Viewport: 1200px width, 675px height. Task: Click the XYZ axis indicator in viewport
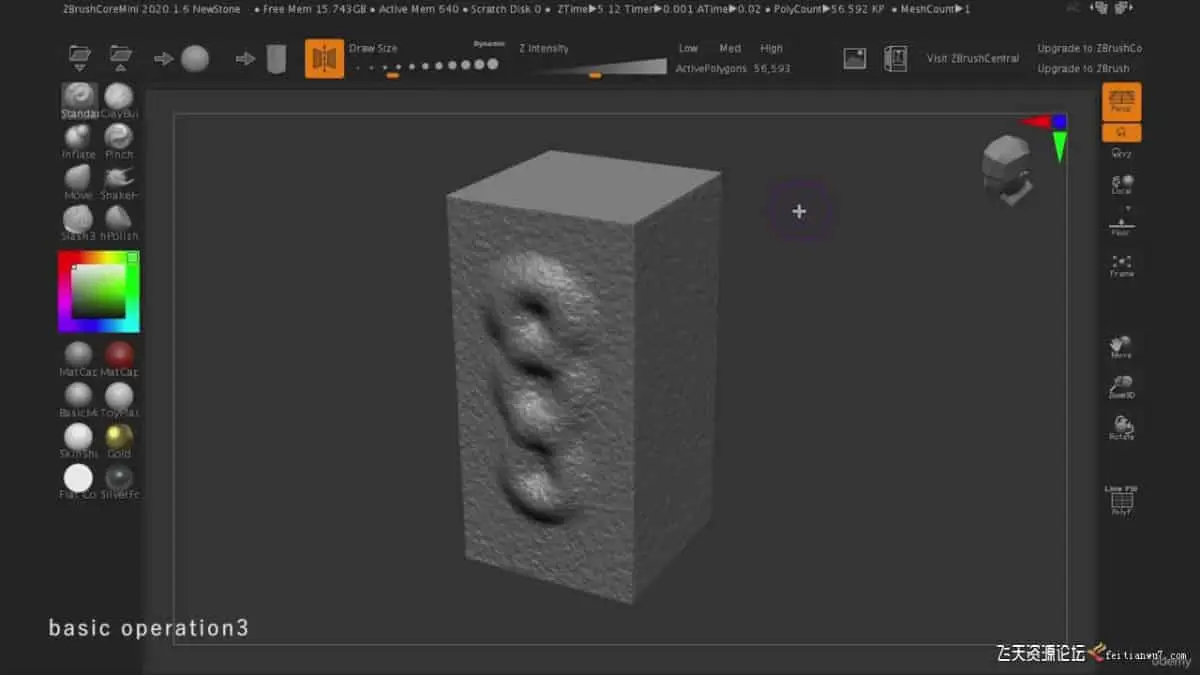1046,135
